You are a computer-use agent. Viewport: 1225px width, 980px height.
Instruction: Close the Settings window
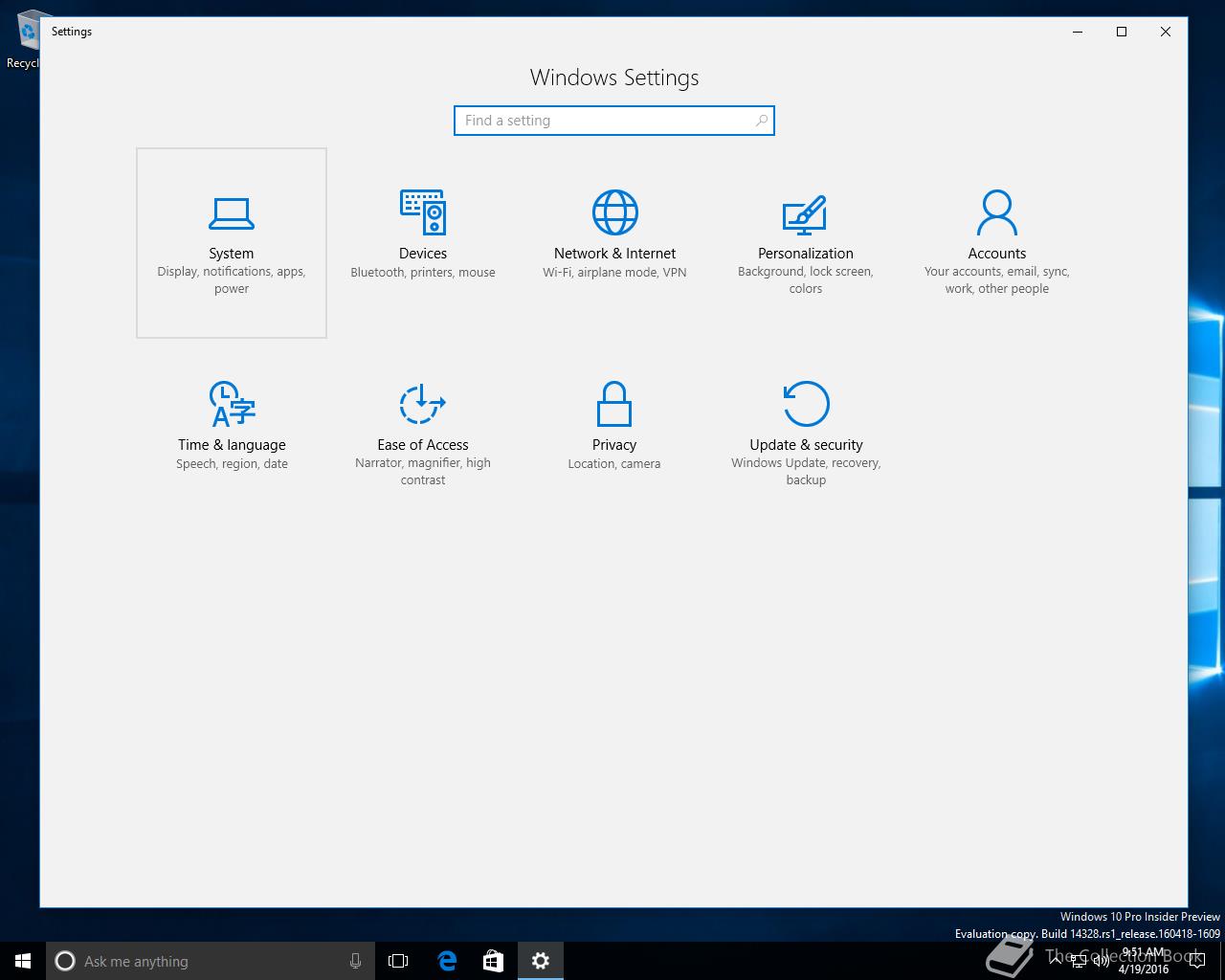pyautogui.click(x=1166, y=32)
